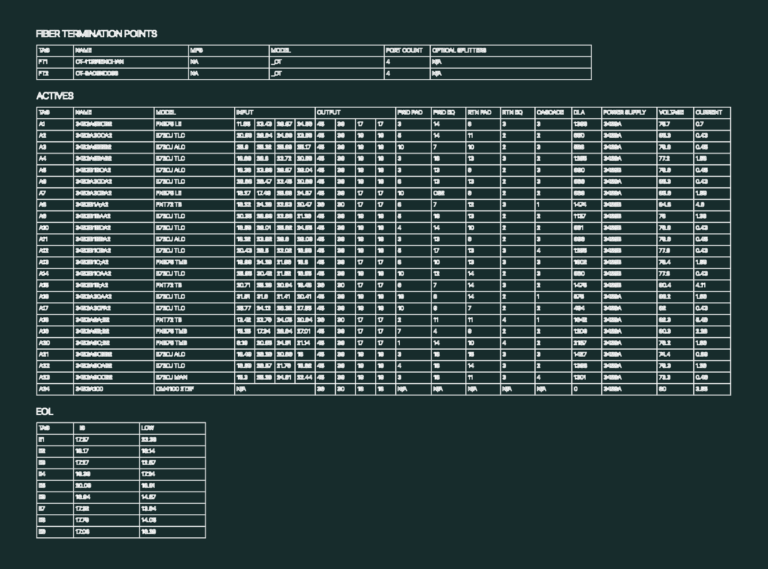Select the FT2 tag cell
768x569 pixels.
coord(44,73)
